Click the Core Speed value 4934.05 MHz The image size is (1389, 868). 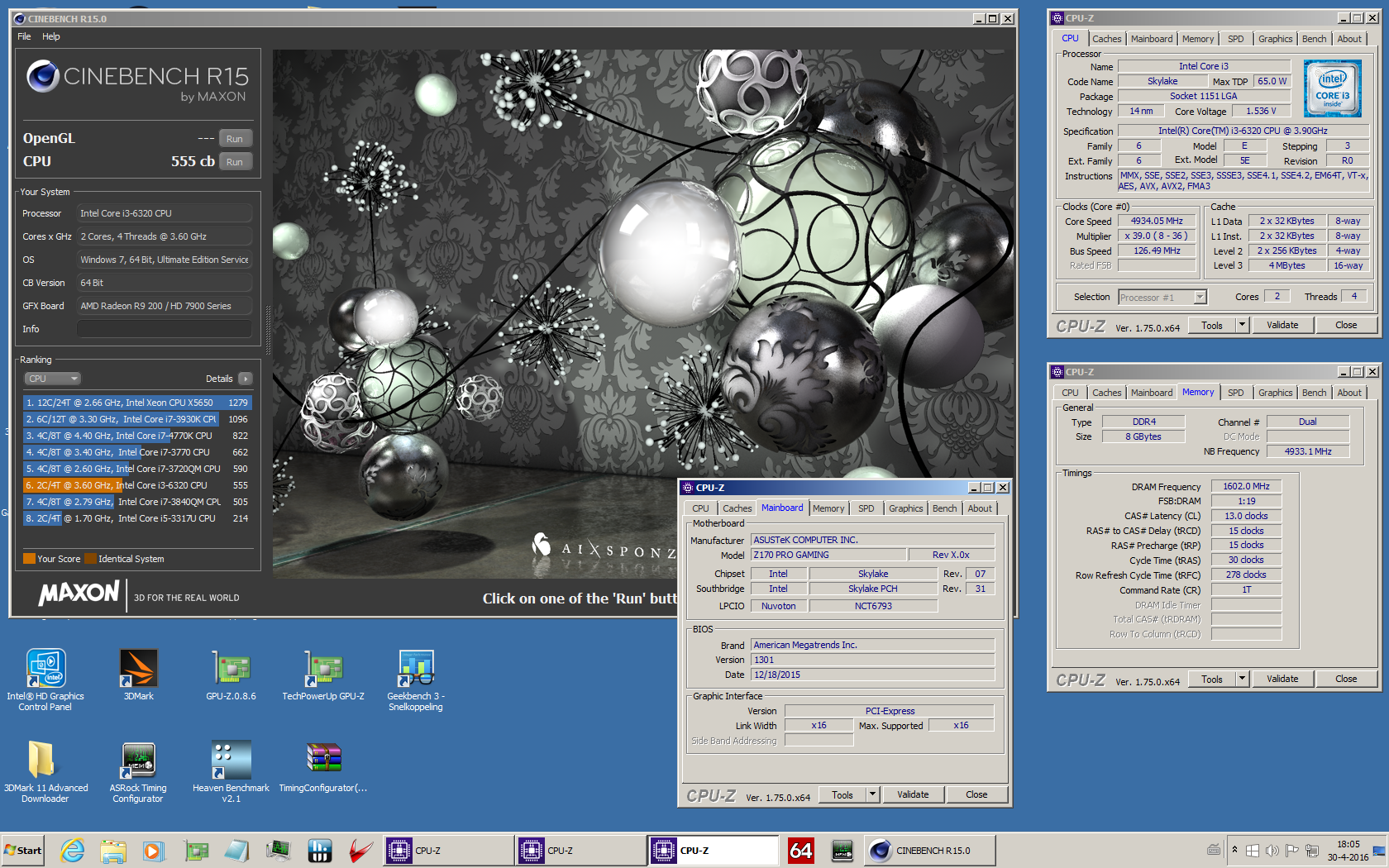click(x=1157, y=221)
